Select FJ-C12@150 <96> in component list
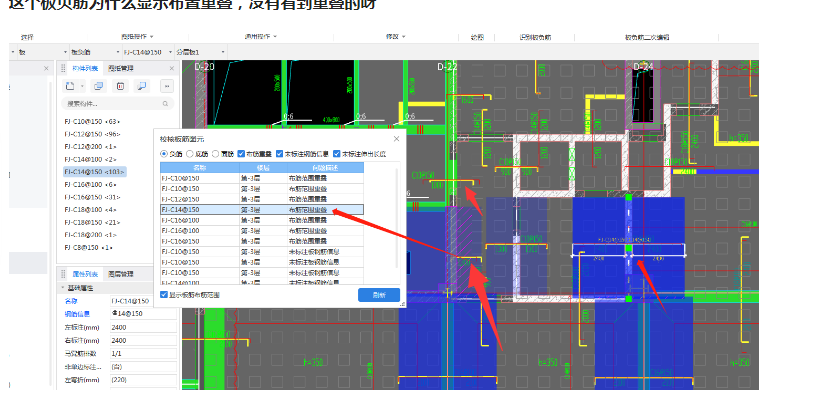This screenshot has height=396, width=820. [92, 134]
